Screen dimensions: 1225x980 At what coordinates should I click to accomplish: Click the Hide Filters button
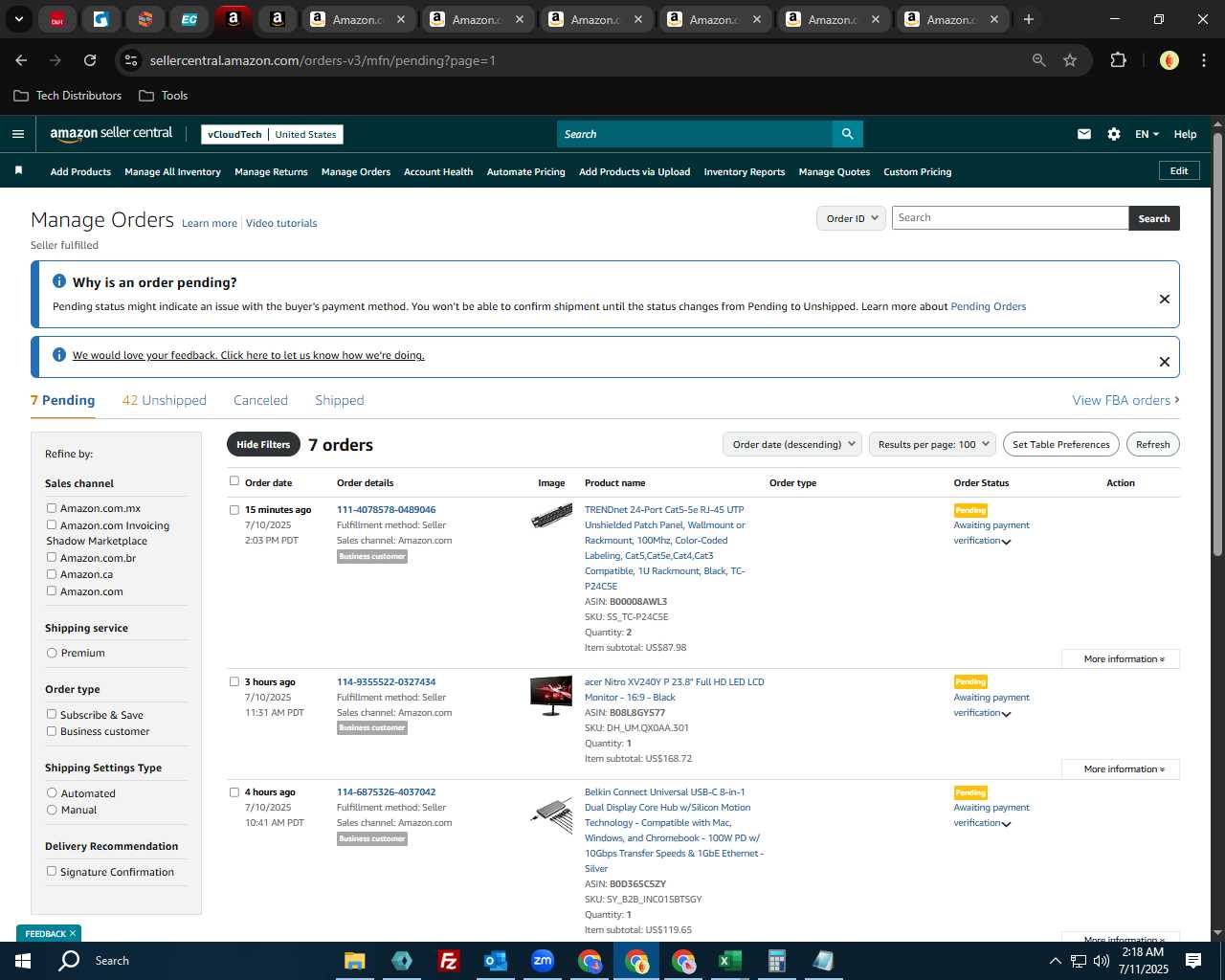pos(263,444)
